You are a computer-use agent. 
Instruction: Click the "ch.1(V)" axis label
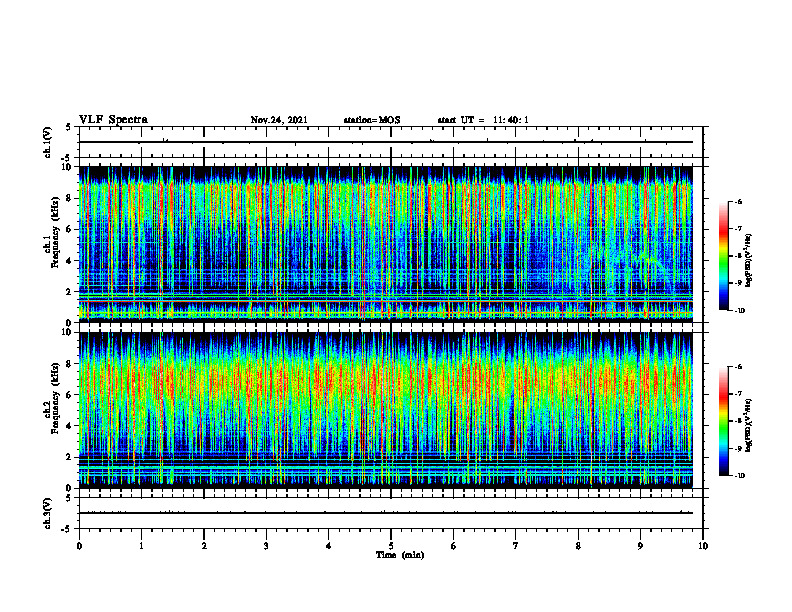(x=48, y=142)
